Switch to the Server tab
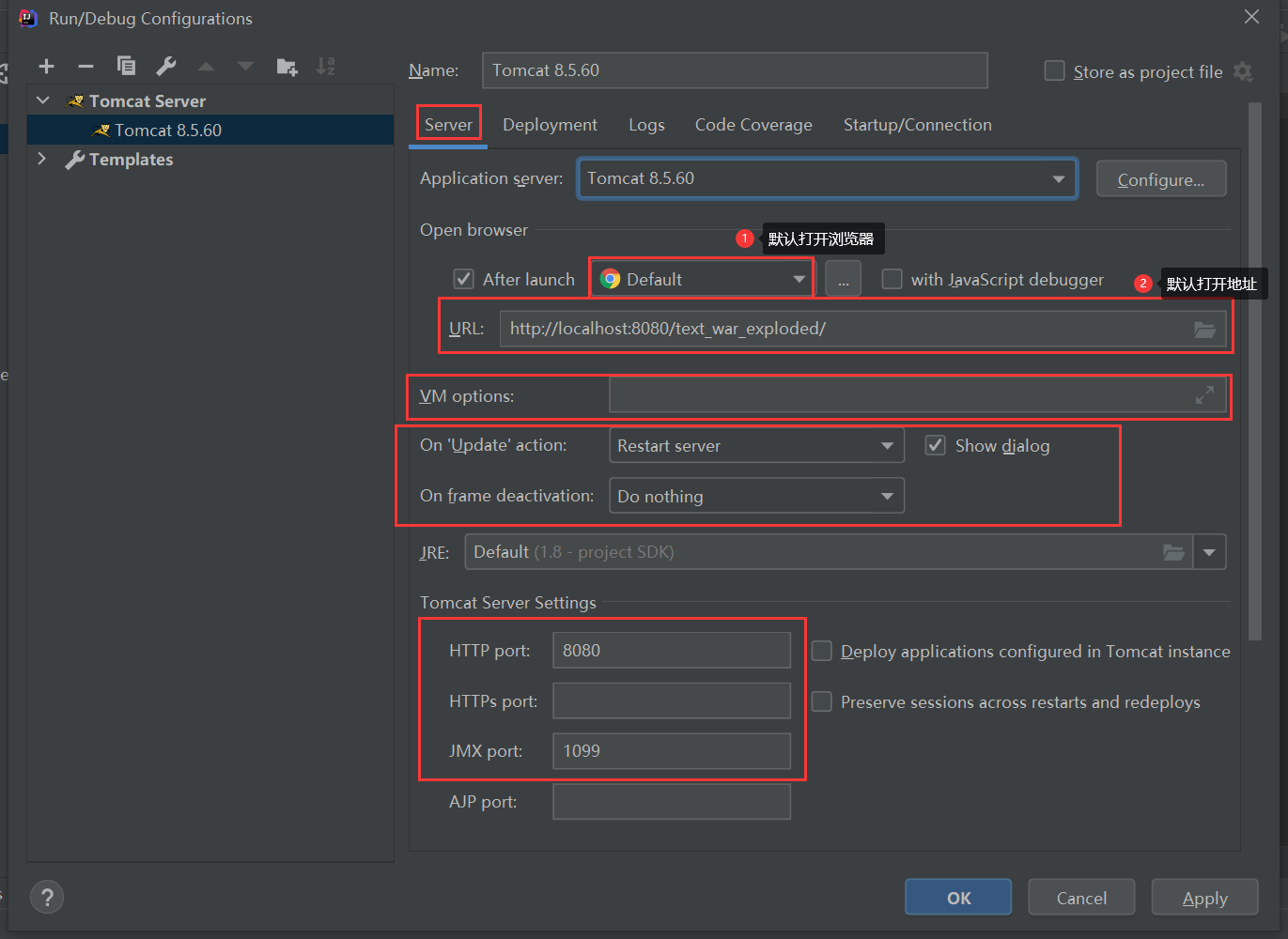The width and height of the screenshot is (1288, 939). [448, 124]
